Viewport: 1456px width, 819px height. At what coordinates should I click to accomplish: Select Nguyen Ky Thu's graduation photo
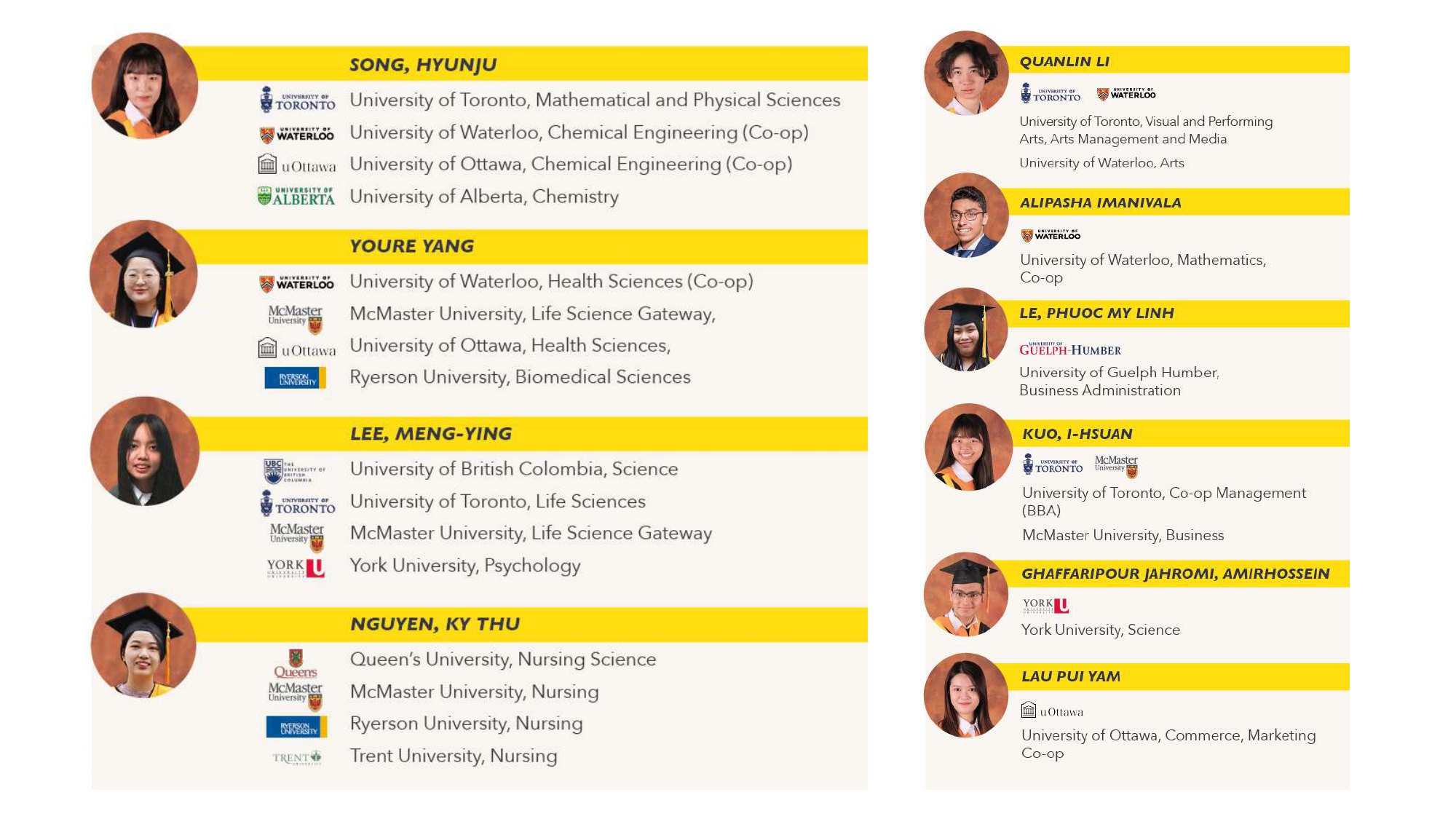[x=143, y=645]
